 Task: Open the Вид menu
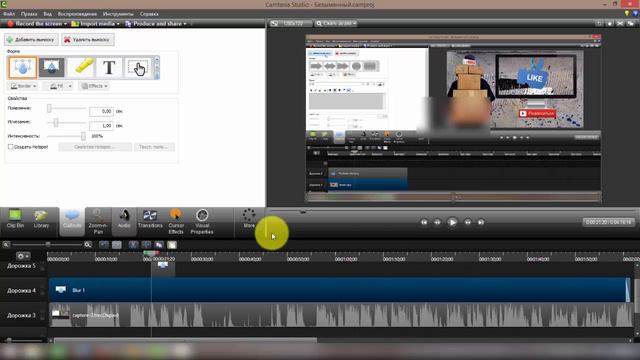47,14
